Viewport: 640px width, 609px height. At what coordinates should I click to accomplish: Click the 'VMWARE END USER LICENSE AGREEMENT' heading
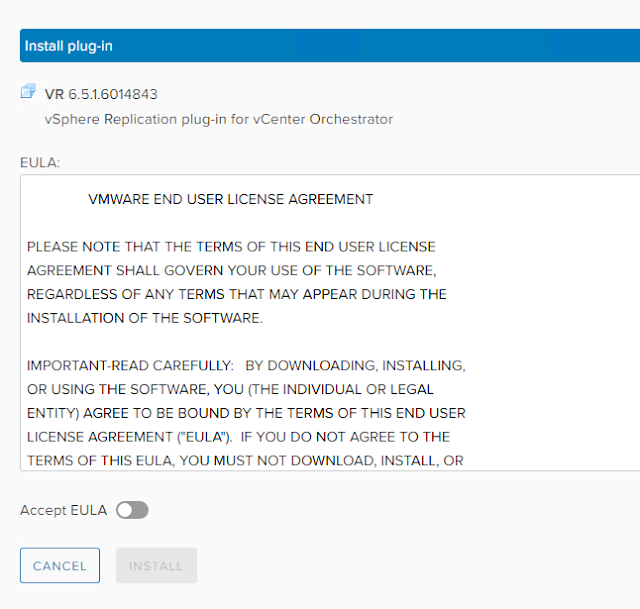pos(231,199)
